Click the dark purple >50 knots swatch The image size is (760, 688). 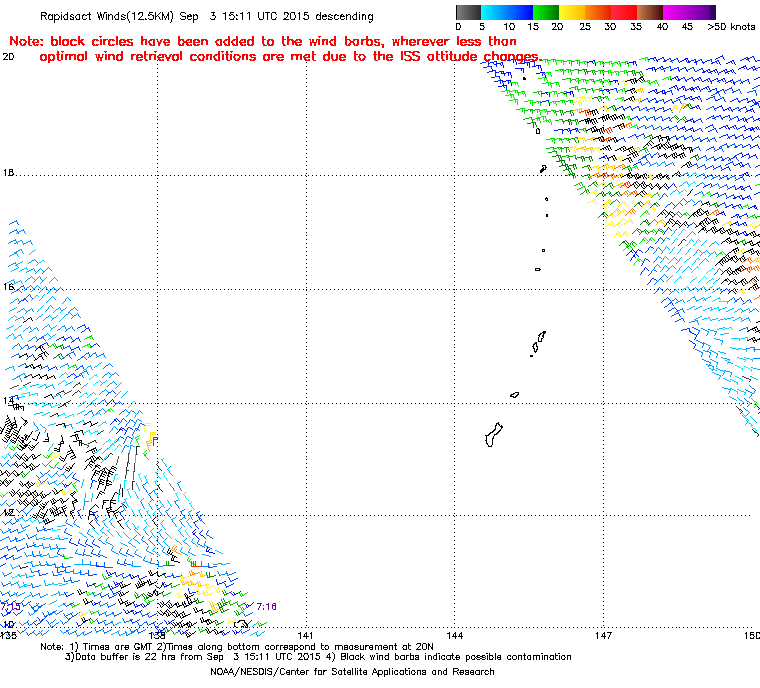[x=713, y=12]
